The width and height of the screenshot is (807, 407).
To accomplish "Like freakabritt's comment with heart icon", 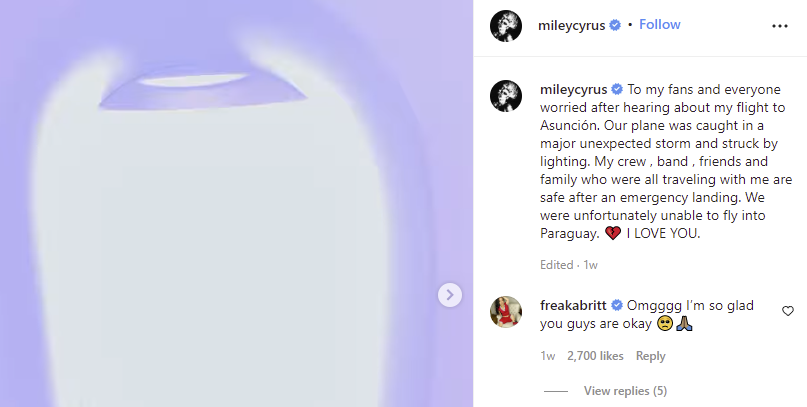I will (x=787, y=311).
